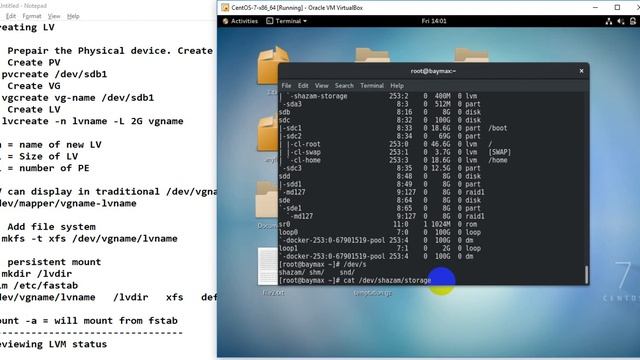Open the terminal View menu
This screenshot has width=640, height=360.
point(322,86)
